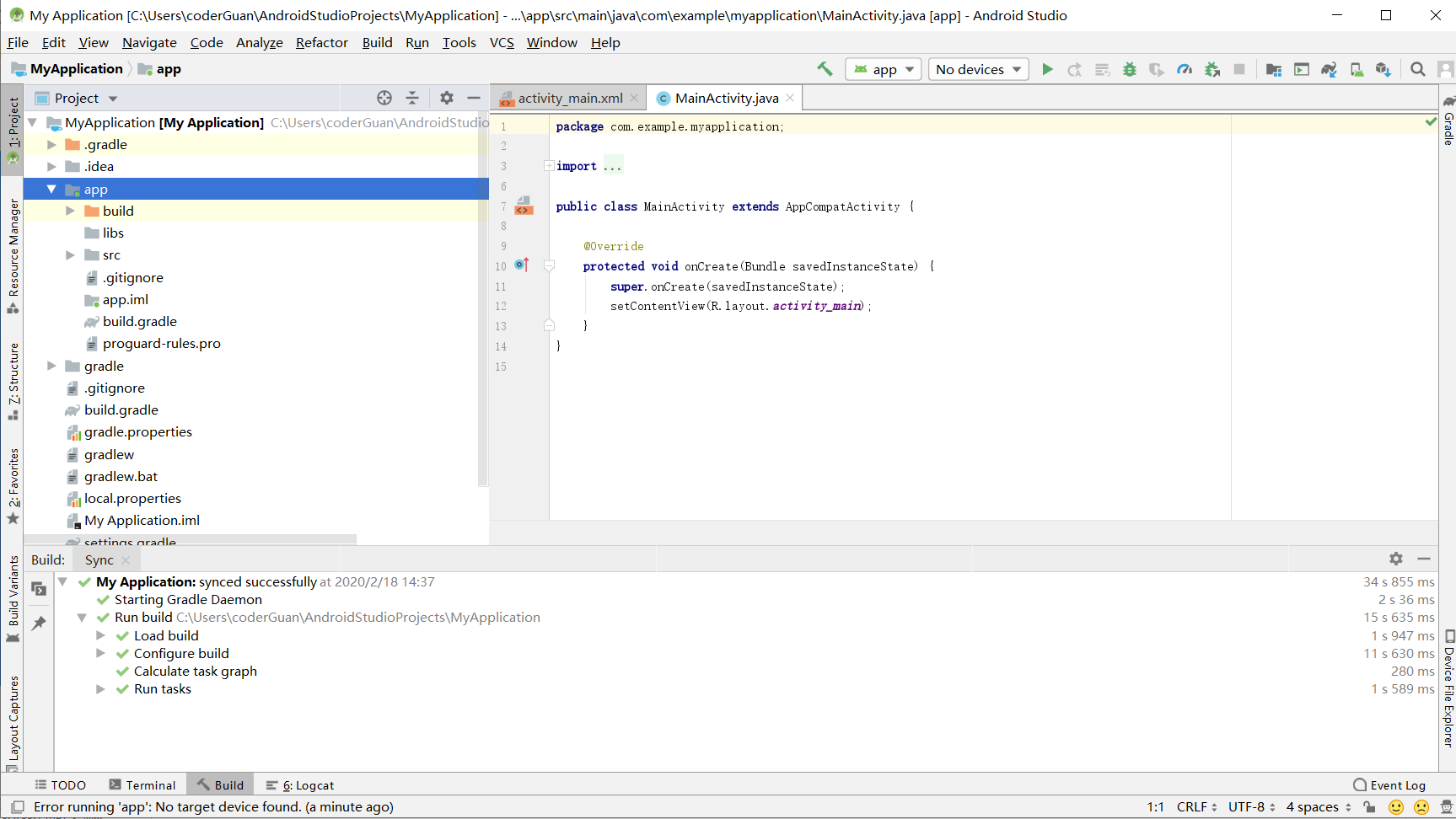Click the CRLF line separator selector
Image resolution: width=1456 pixels, height=819 pixels.
(1196, 806)
